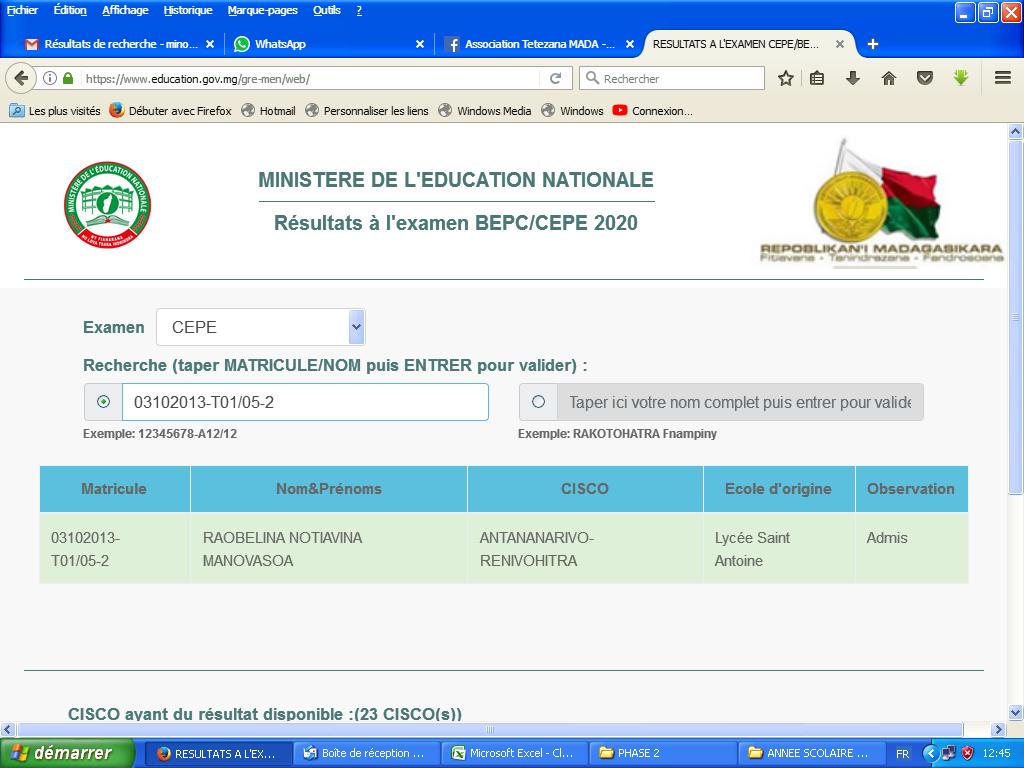The image size is (1024, 768).
Task: Go to the Firefox home page
Action: pos(888,78)
